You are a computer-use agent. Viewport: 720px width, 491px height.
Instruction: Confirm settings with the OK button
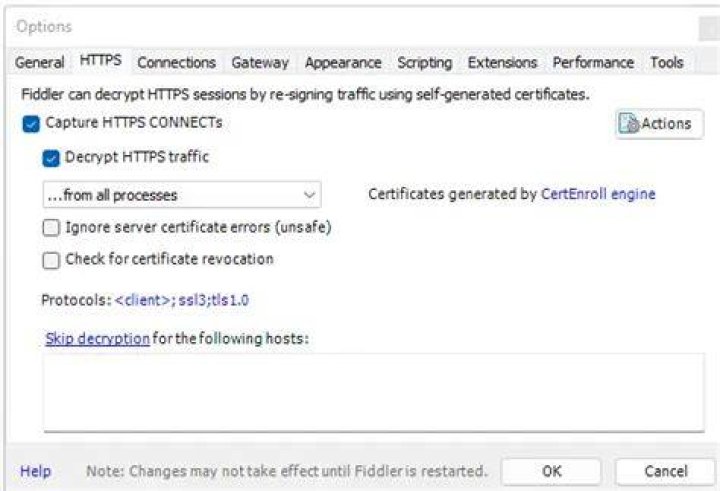(551, 471)
